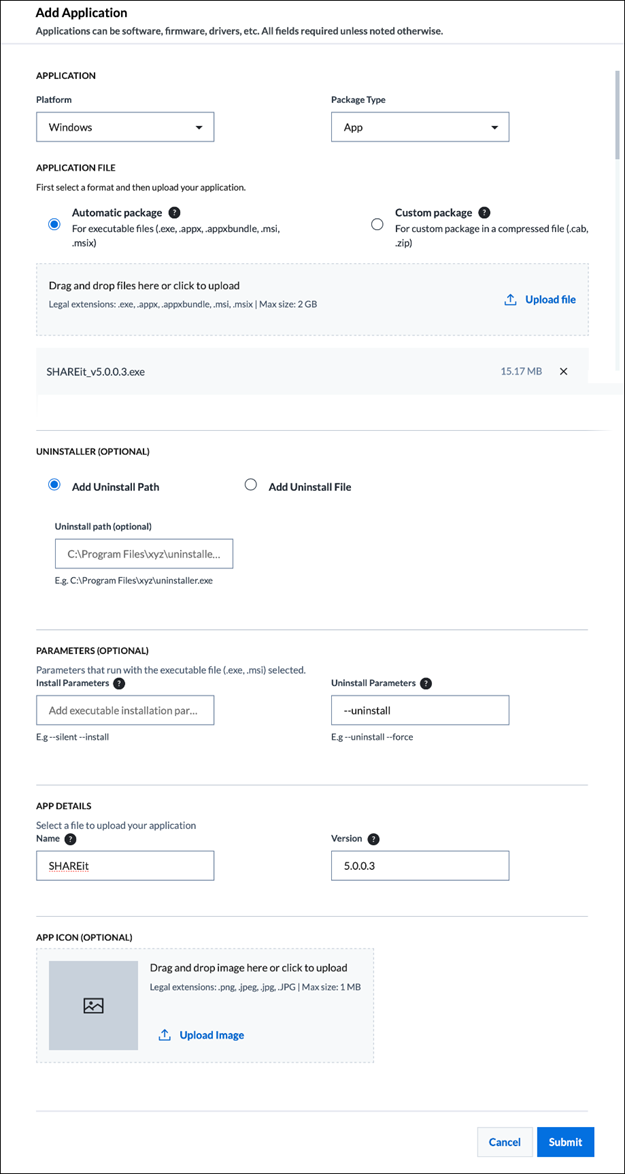This screenshot has width=625, height=1174.
Task: Click the vertical scrollbar on the form
Action: 618,115
